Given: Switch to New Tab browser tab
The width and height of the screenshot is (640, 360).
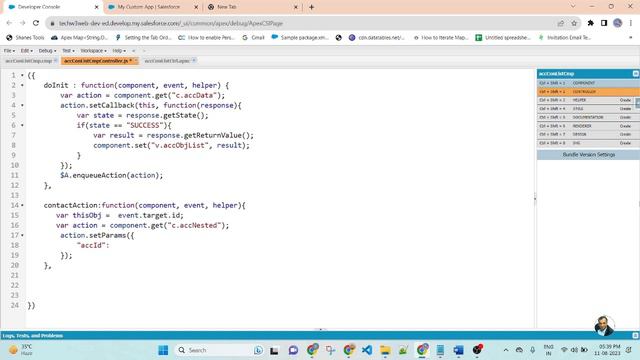Looking at the screenshot, I should coord(253,7).
